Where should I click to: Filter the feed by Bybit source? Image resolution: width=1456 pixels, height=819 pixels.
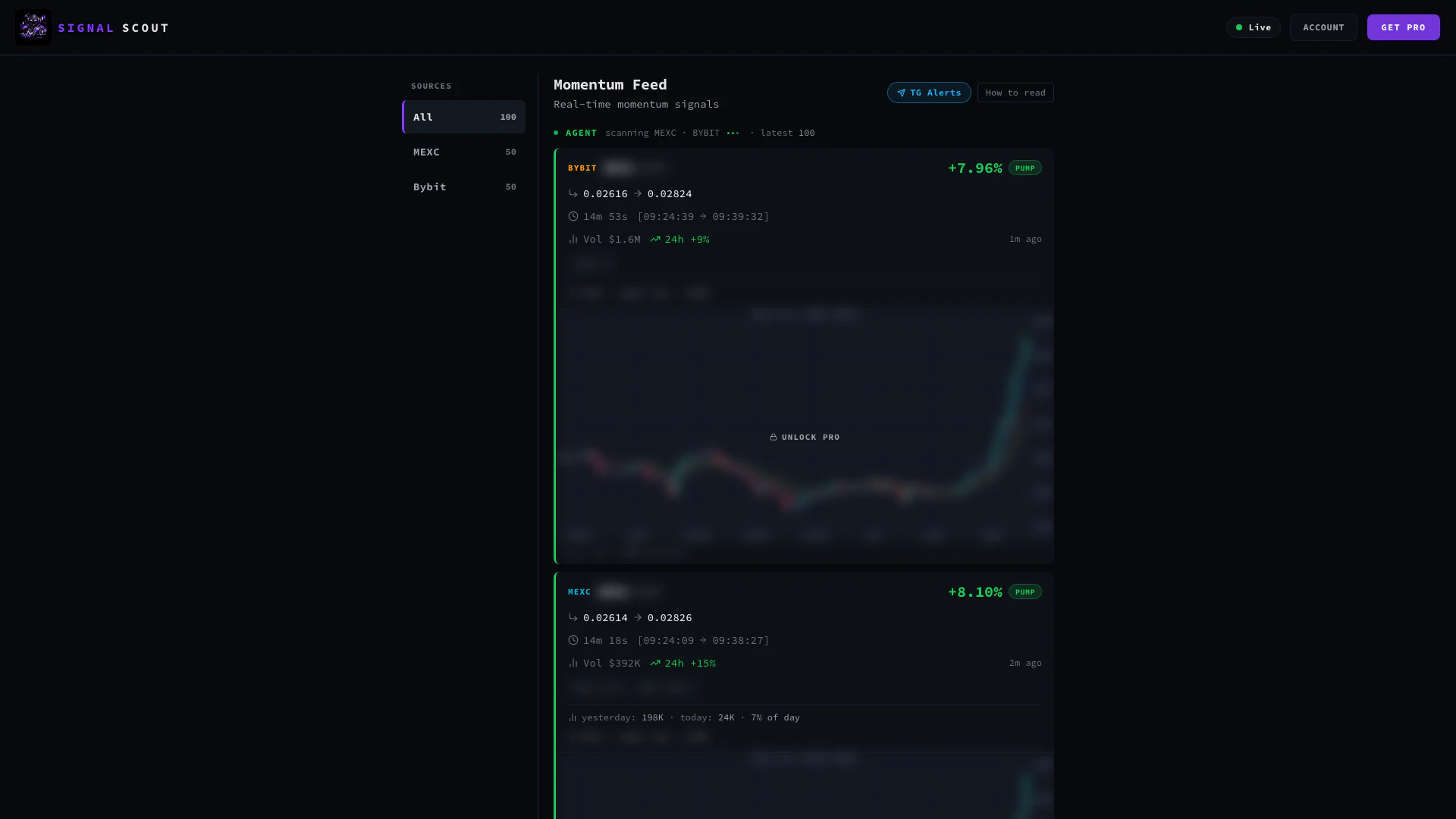(x=463, y=187)
